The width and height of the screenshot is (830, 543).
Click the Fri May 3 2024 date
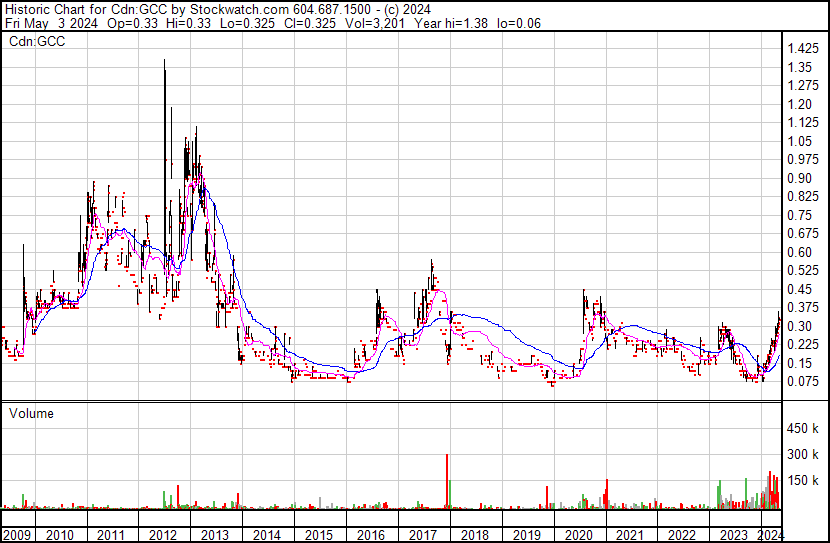[51, 23]
